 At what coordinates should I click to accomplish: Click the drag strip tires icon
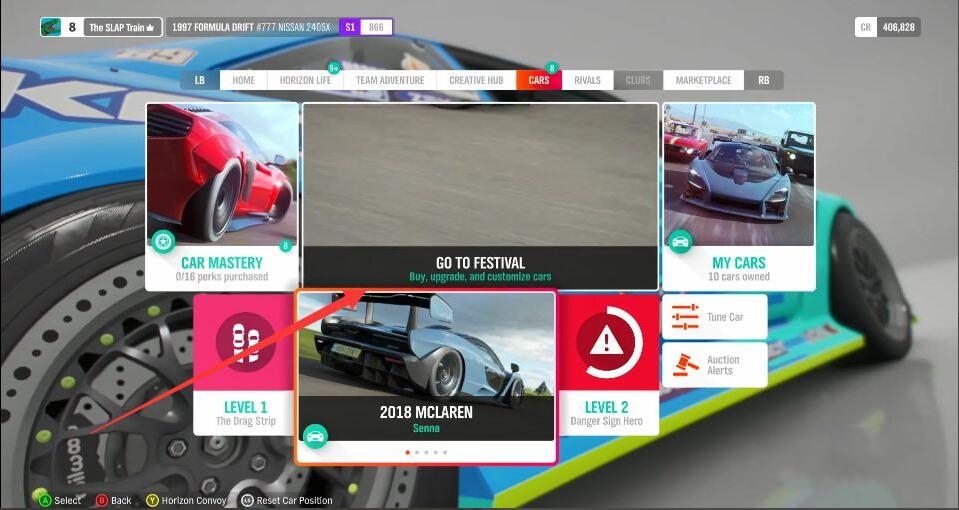click(245, 342)
